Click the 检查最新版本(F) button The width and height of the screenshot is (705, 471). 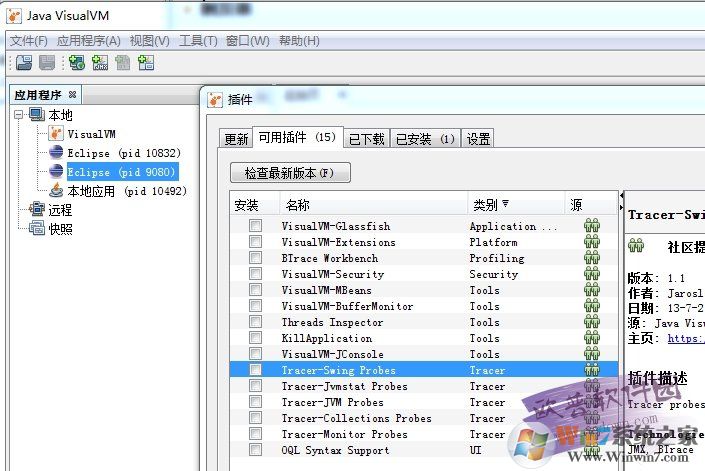pos(290,173)
